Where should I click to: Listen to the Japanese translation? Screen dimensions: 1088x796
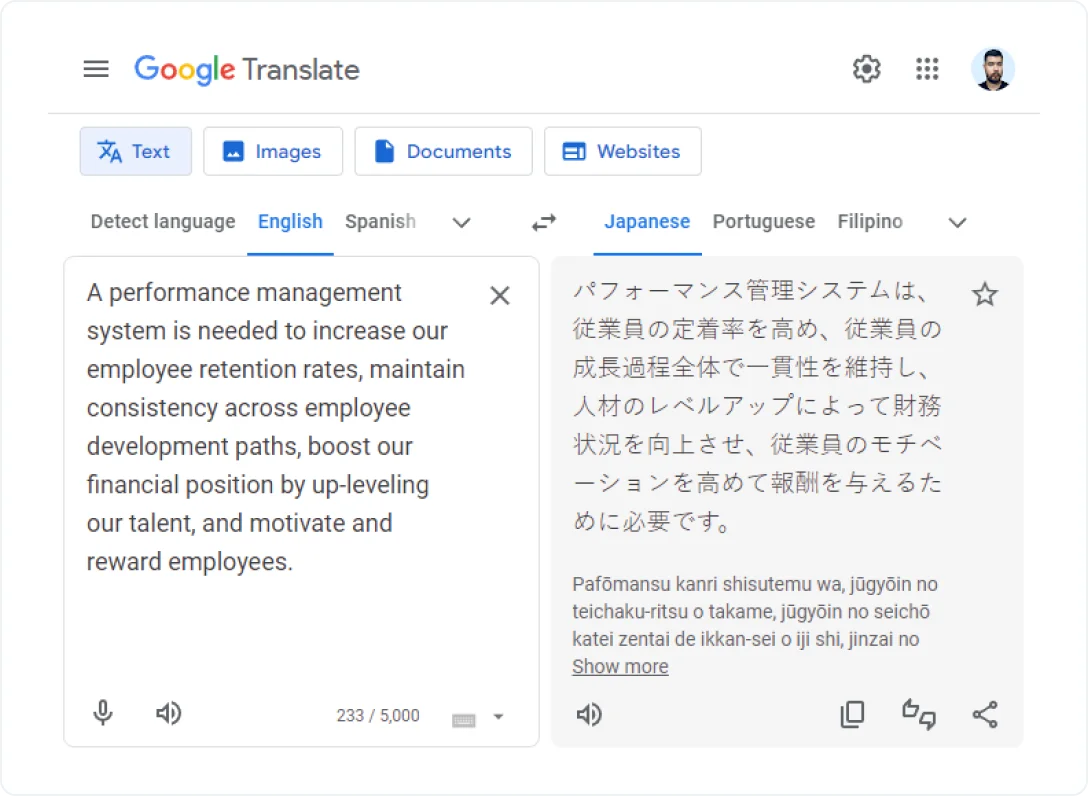point(589,714)
